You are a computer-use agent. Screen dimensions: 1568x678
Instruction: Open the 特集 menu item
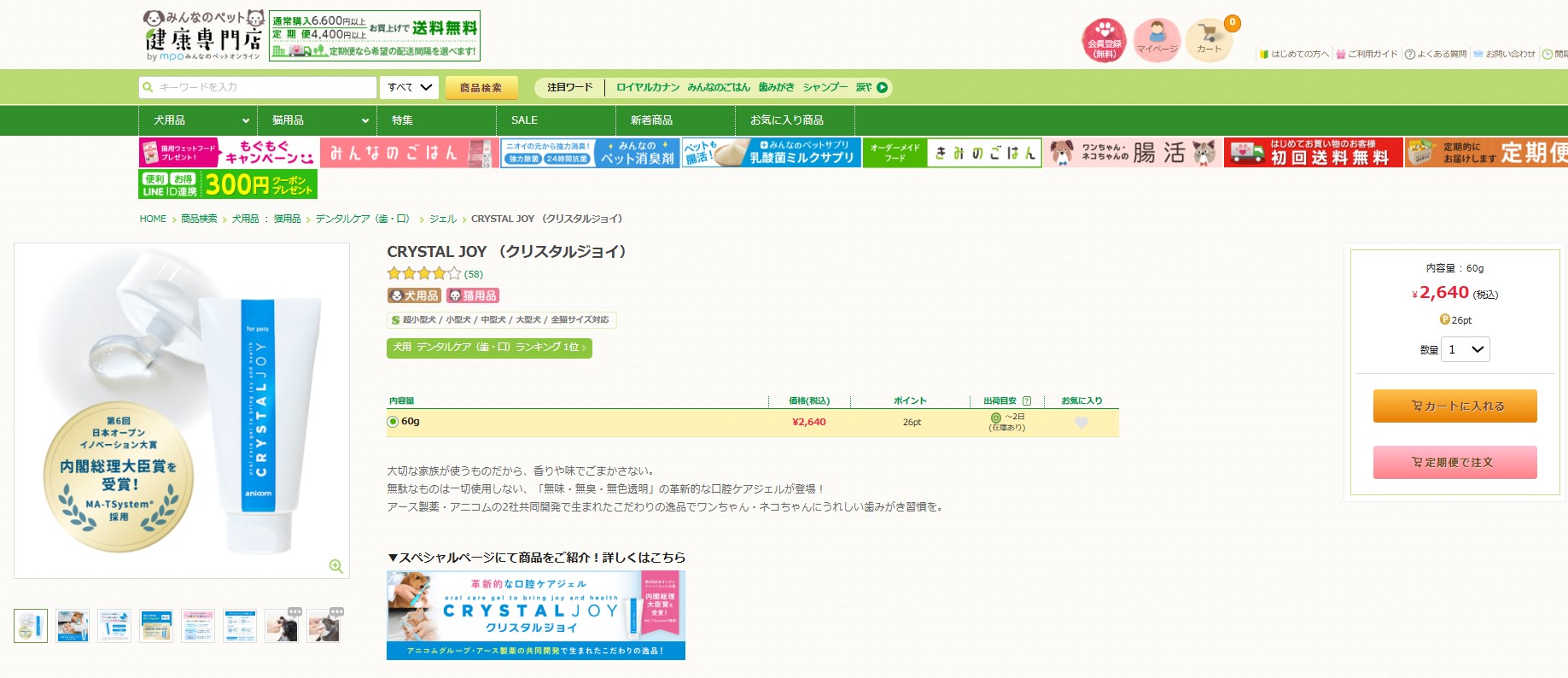[437, 120]
